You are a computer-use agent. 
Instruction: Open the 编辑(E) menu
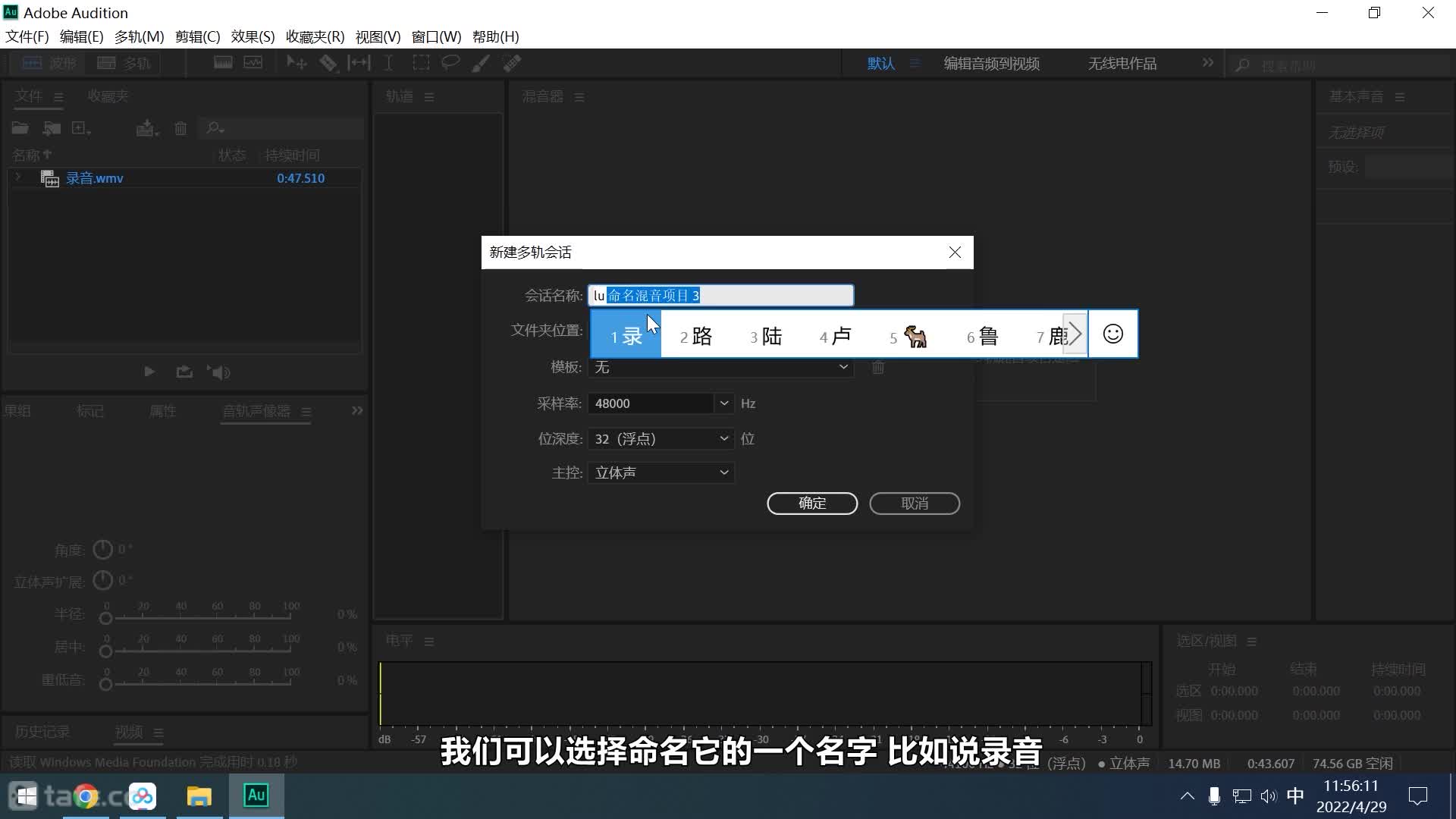[81, 36]
